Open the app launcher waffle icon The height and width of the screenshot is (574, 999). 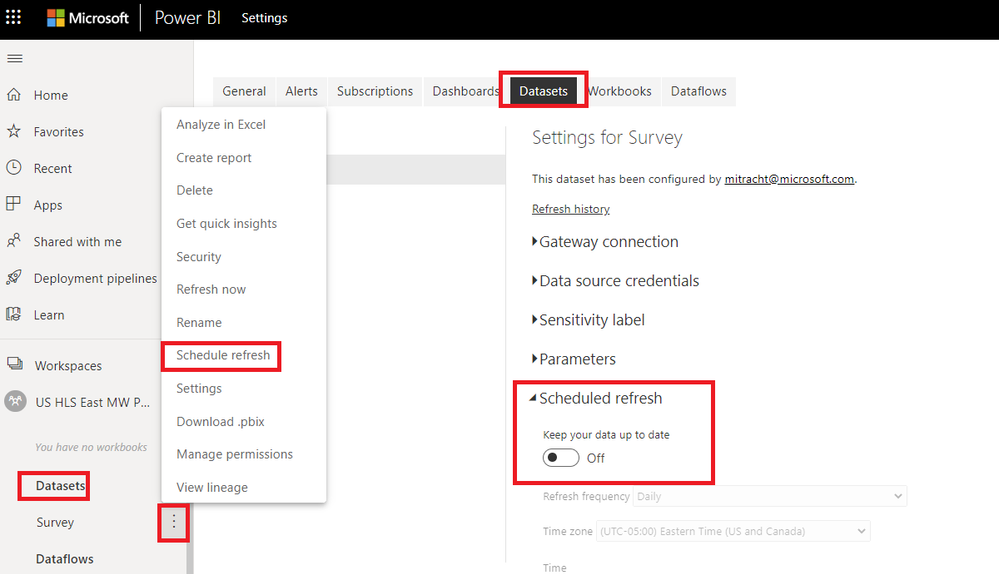(x=13, y=17)
